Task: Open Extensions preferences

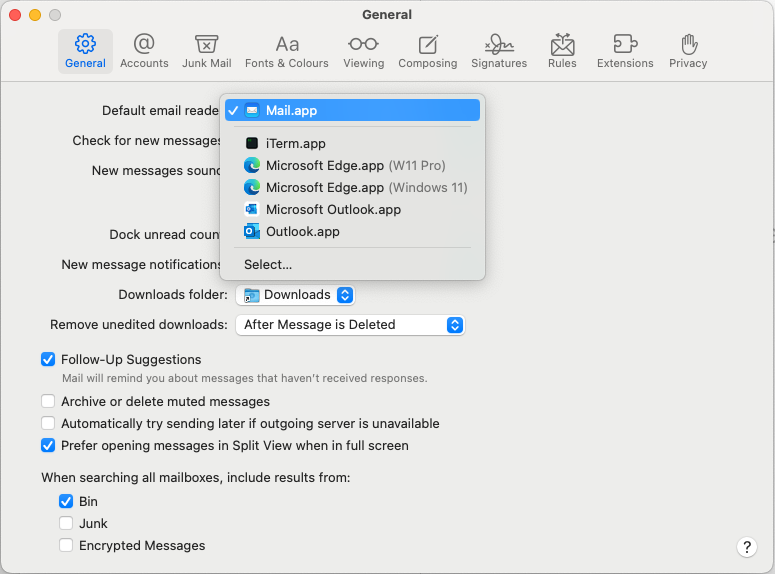Action: [625, 51]
